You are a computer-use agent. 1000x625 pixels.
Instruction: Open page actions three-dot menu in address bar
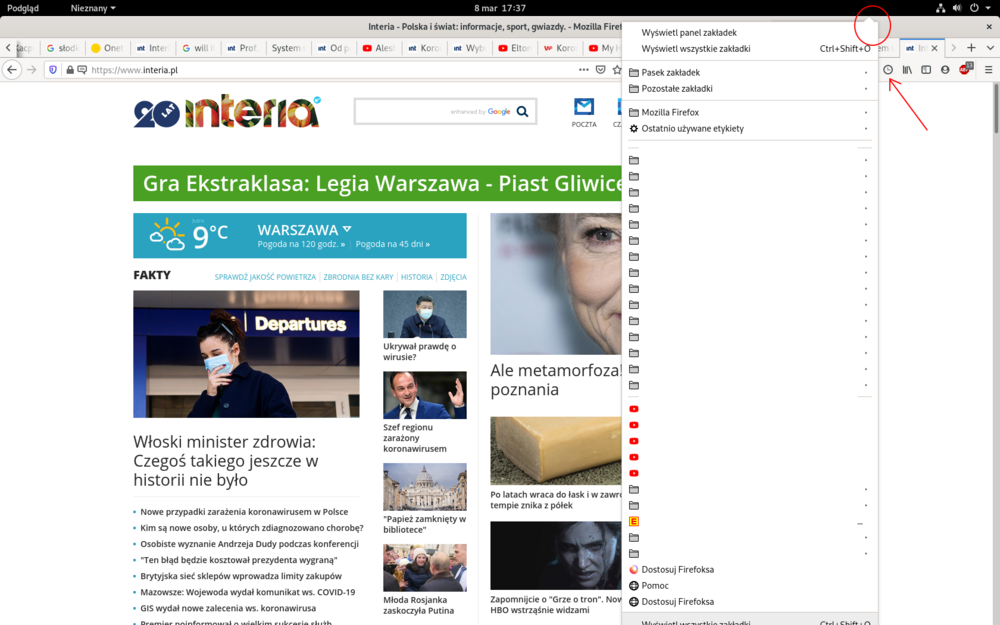(584, 70)
